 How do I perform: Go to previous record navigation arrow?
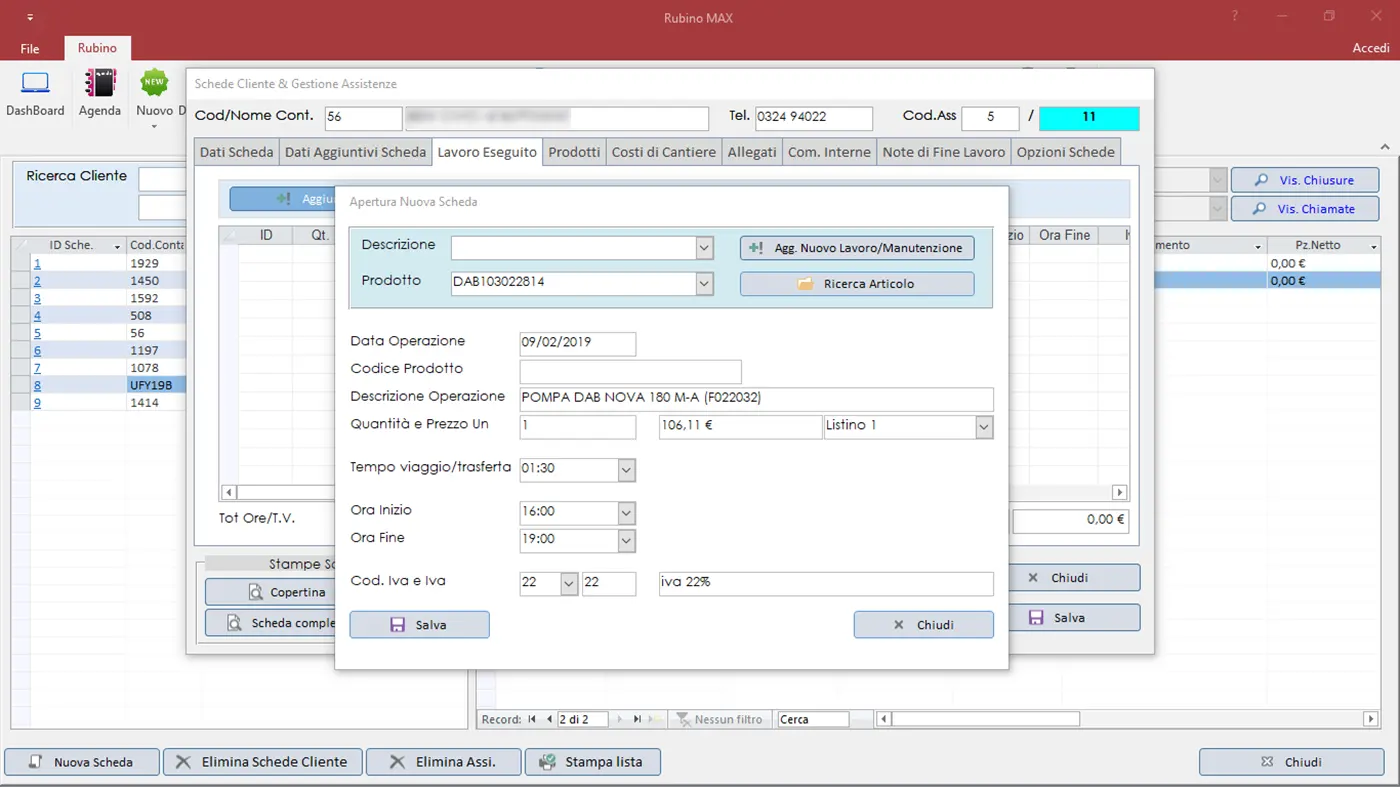[547, 719]
